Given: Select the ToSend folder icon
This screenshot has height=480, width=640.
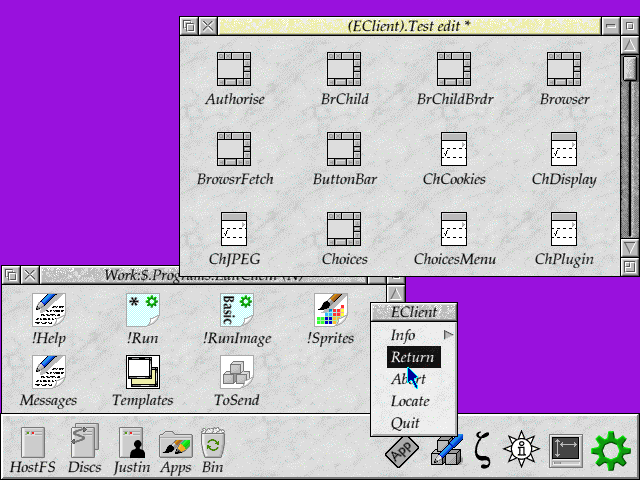Looking at the screenshot, I should pos(236,373).
